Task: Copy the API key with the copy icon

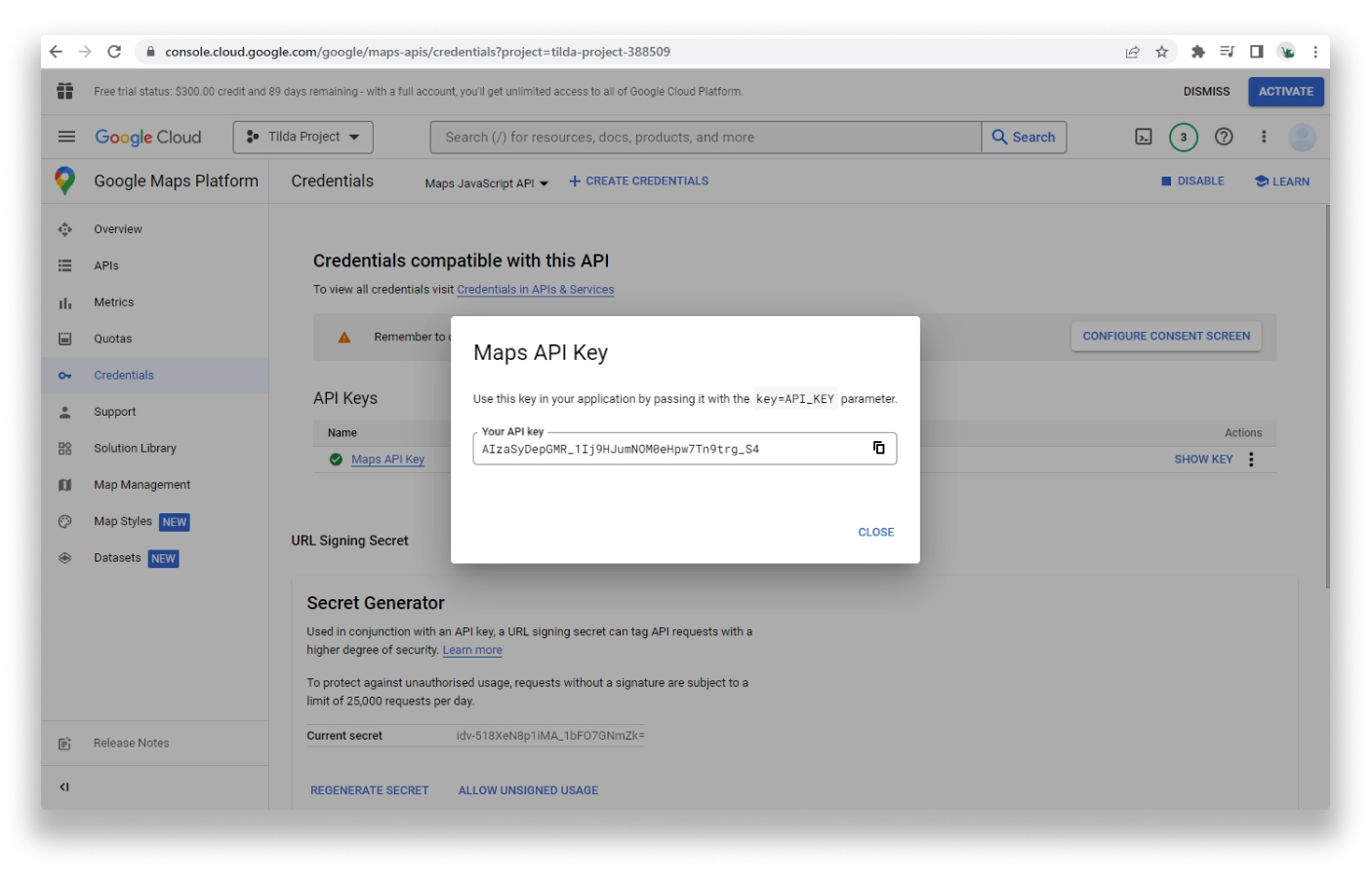Action: pos(878,448)
